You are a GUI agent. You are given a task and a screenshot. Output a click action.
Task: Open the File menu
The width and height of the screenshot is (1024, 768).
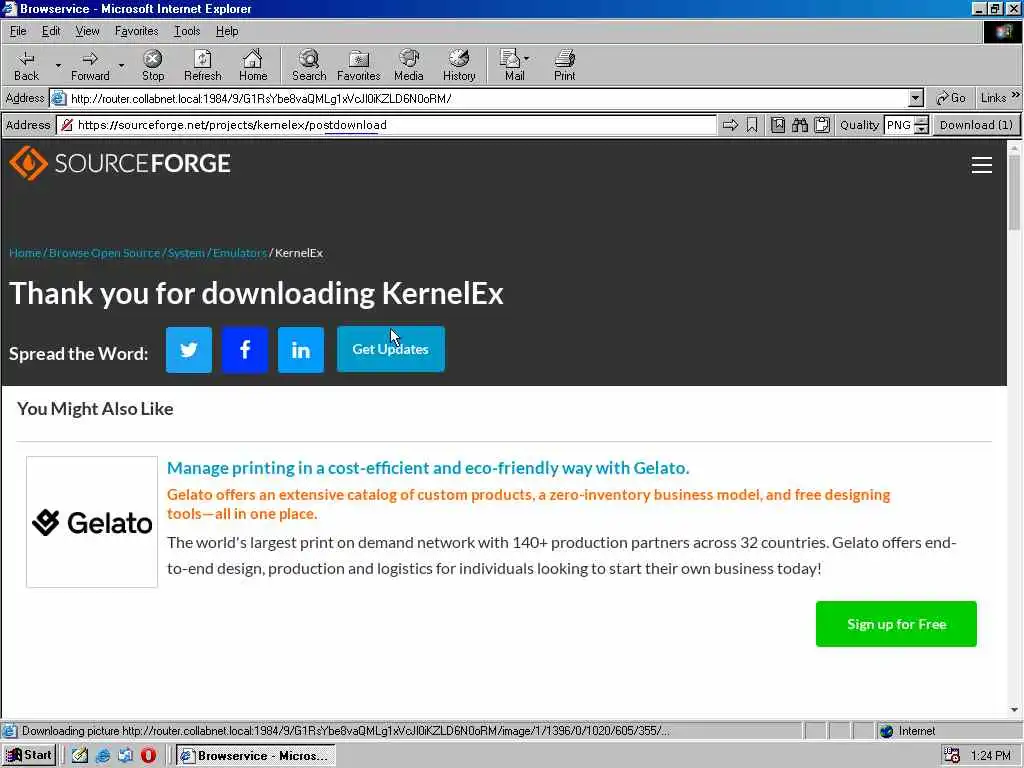tap(18, 31)
